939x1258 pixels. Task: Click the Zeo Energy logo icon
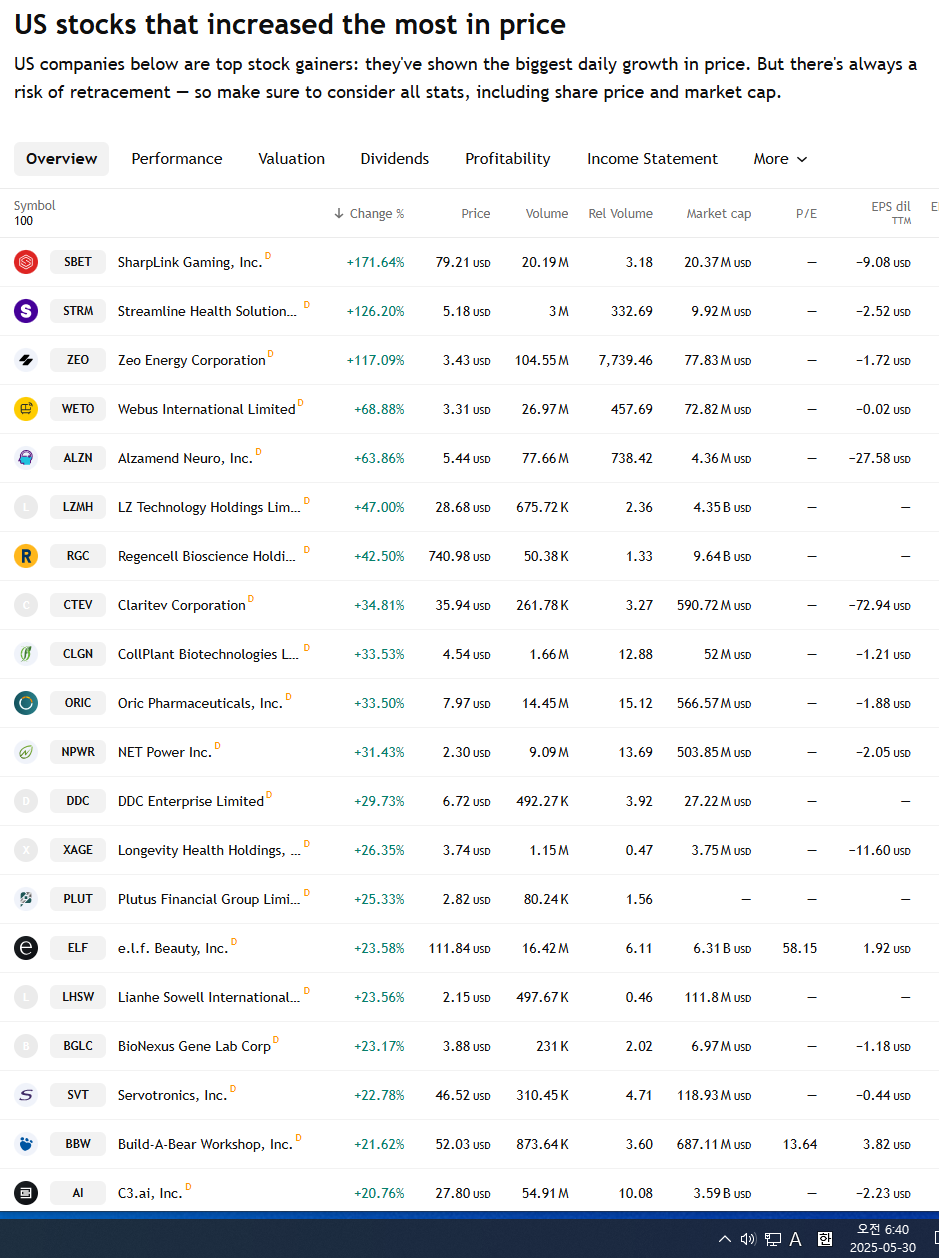pos(26,360)
